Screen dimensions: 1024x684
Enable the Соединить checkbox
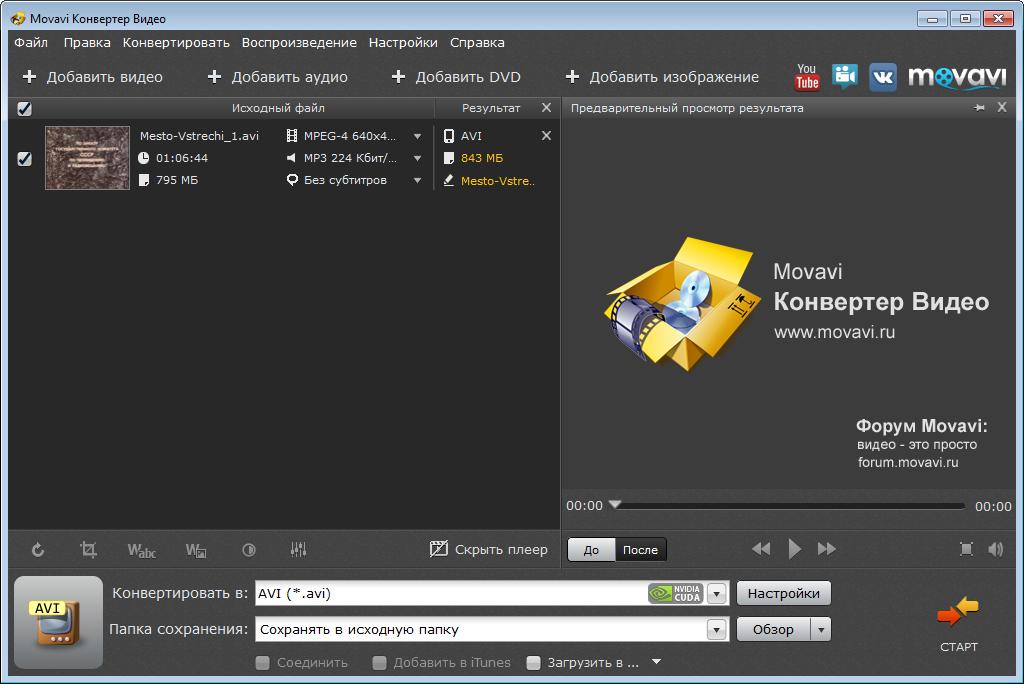click(263, 662)
